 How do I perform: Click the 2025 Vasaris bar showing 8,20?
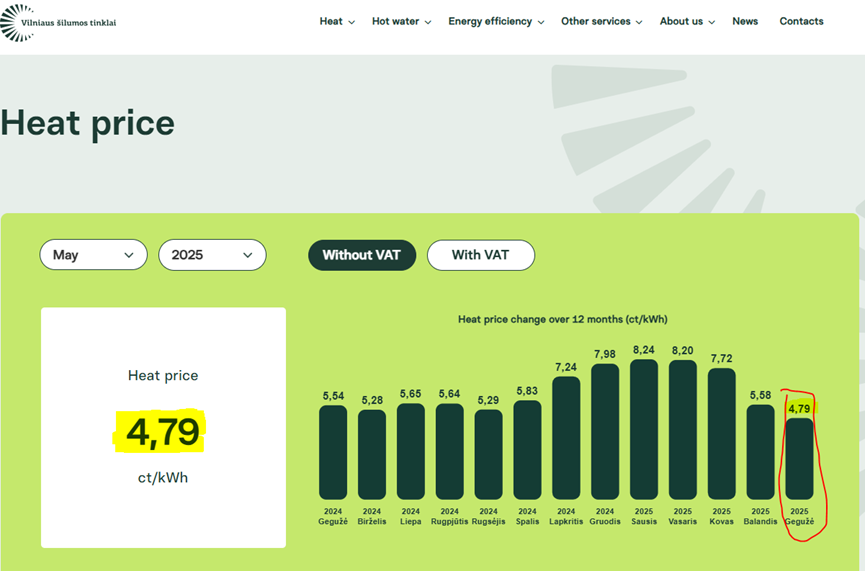click(683, 430)
